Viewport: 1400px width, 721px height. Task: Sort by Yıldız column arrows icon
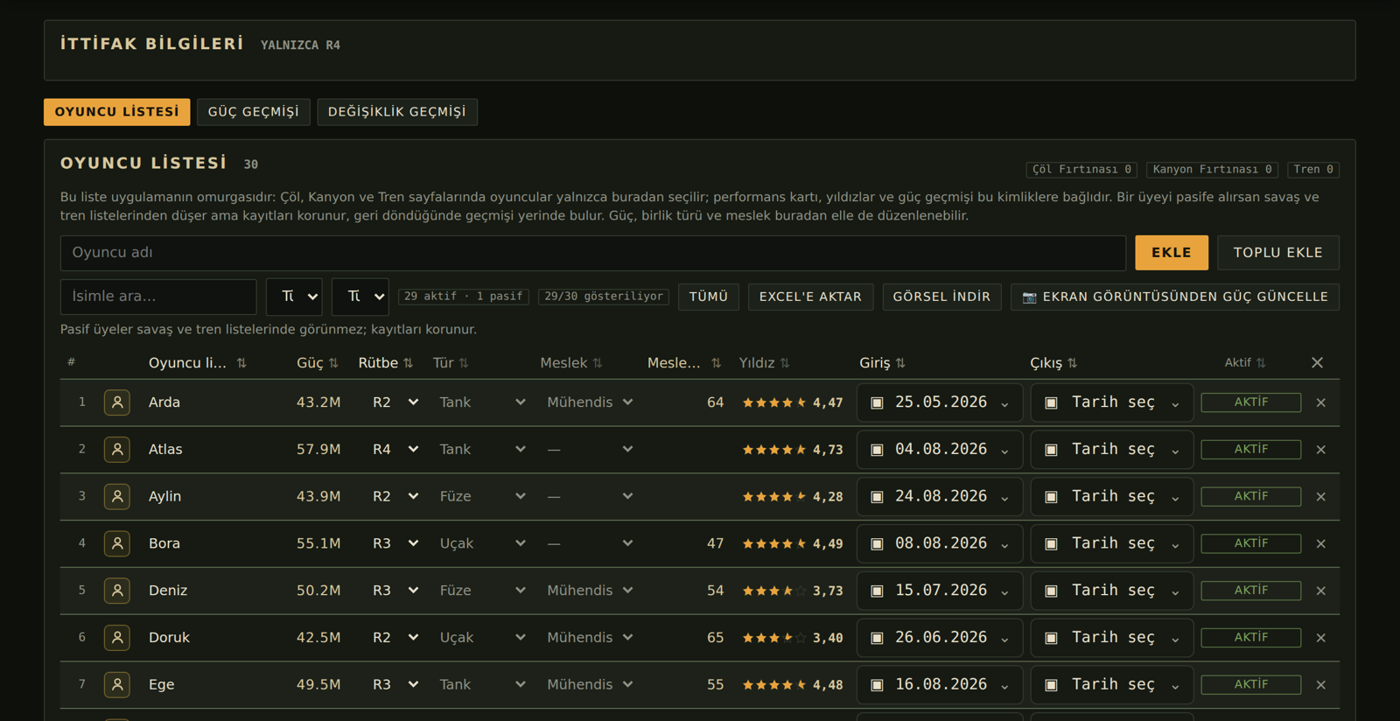tap(785, 363)
